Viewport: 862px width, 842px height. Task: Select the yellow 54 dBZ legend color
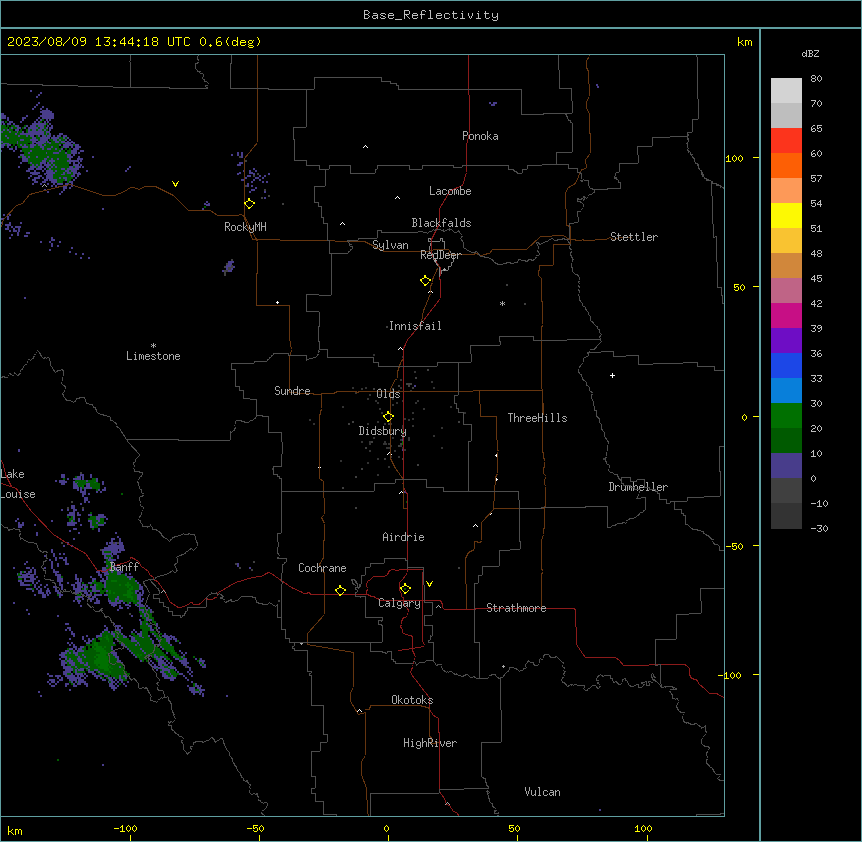point(786,215)
